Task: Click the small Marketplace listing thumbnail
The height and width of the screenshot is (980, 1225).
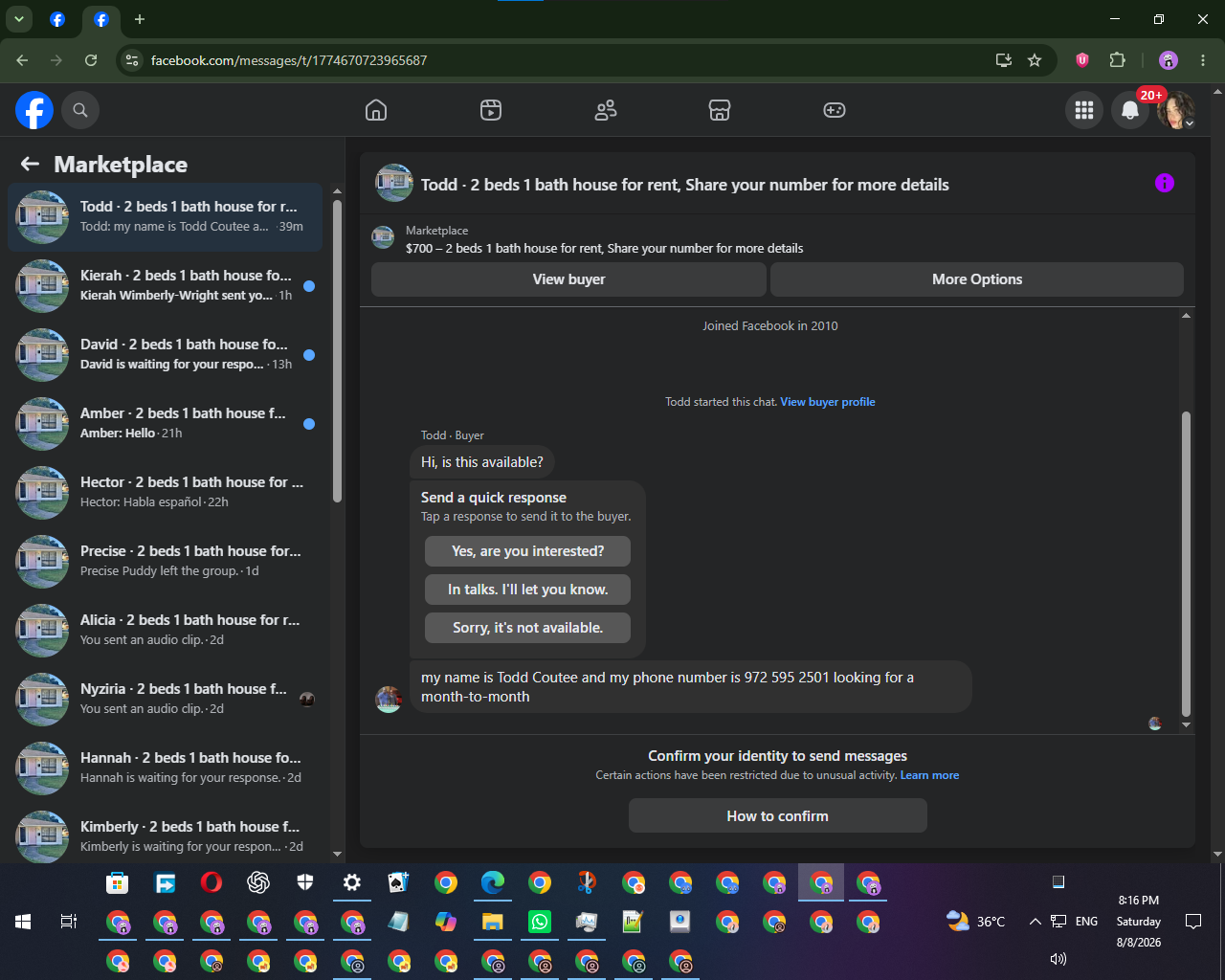Action: 383,237
